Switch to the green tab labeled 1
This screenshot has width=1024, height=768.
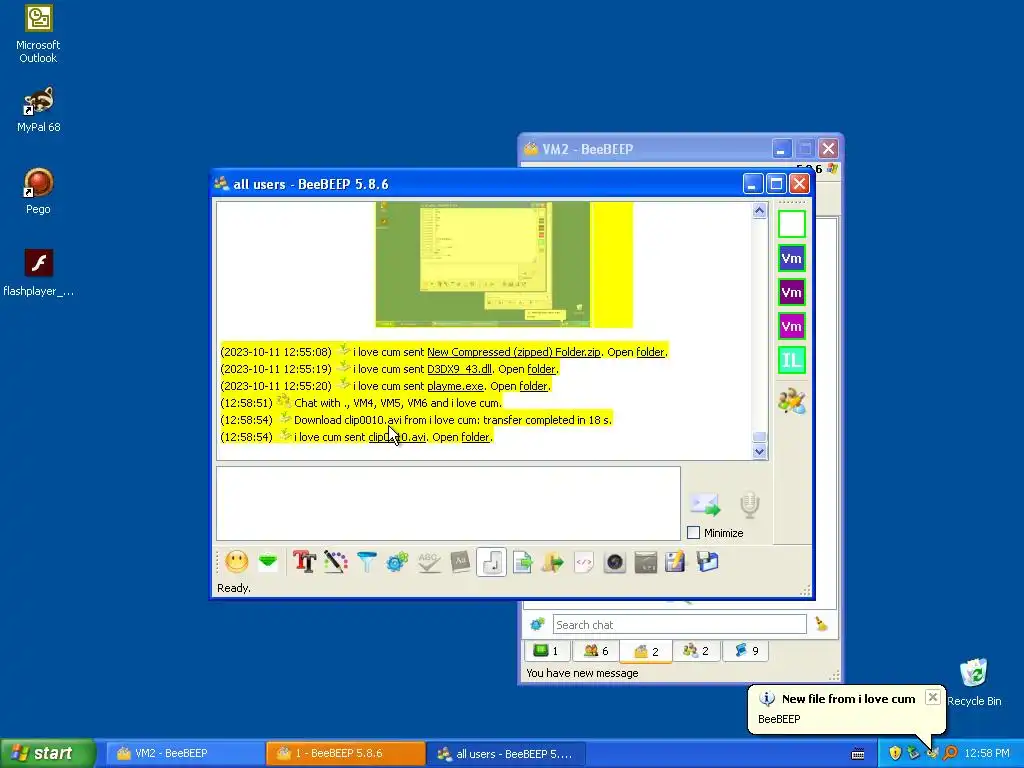pyautogui.click(x=546, y=650)
